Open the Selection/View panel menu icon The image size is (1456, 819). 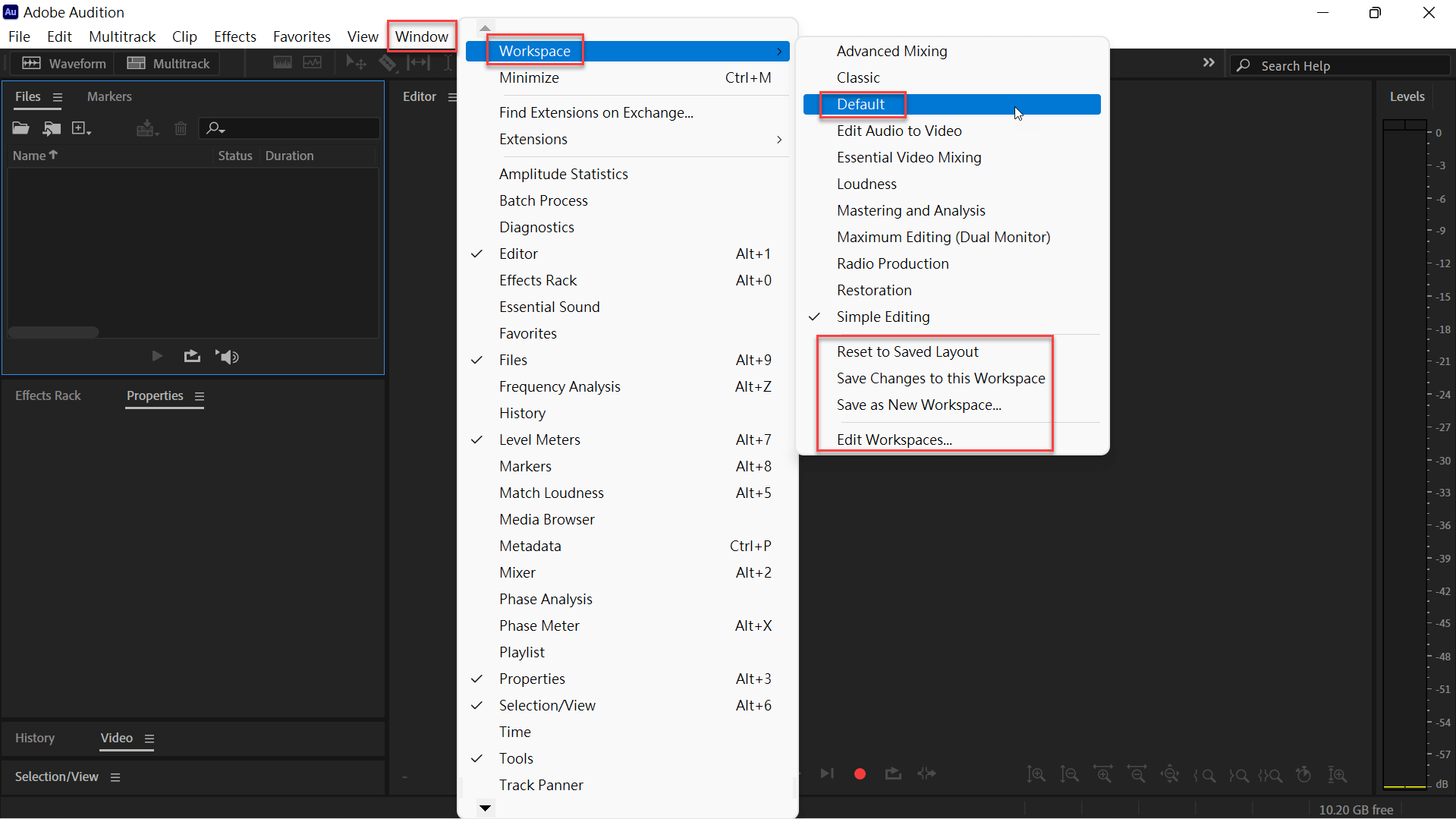pyautogui.click(x=115, y=777)
